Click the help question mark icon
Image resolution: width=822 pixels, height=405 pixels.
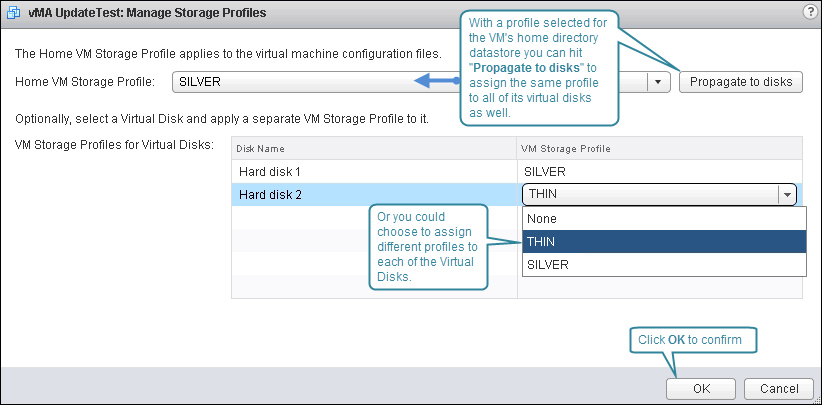[x=809, y=13]
